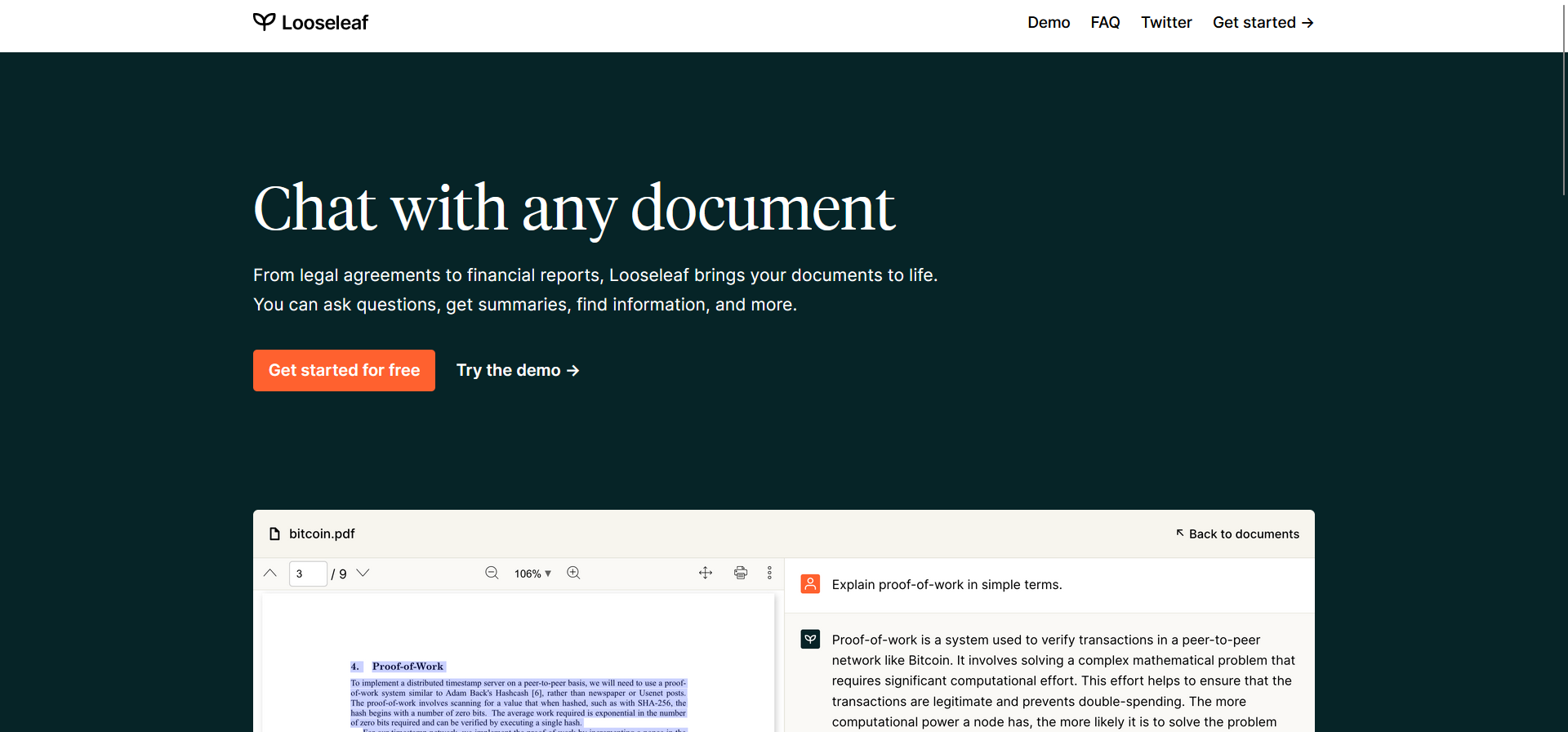The height and width of the screenshot is (732, 1568).
Task: Print the PDF using printer icon
Action: (741, 573)
